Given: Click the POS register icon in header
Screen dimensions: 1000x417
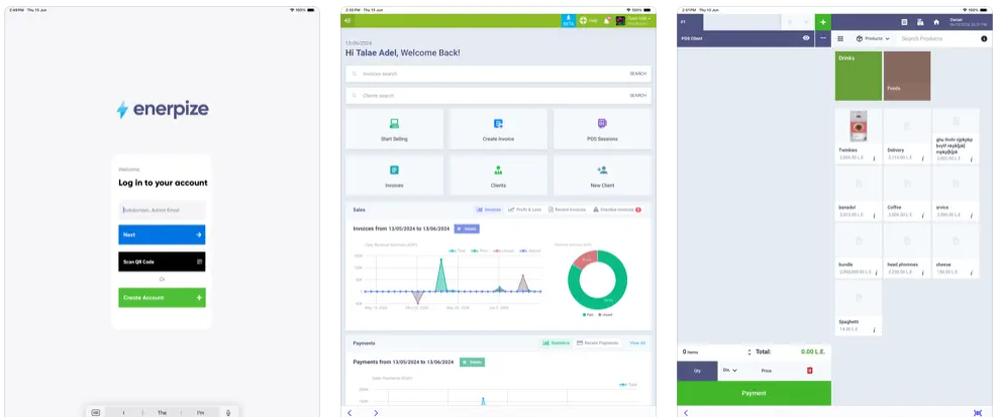Looking at the screenshot, I should (x=904, y=22).
